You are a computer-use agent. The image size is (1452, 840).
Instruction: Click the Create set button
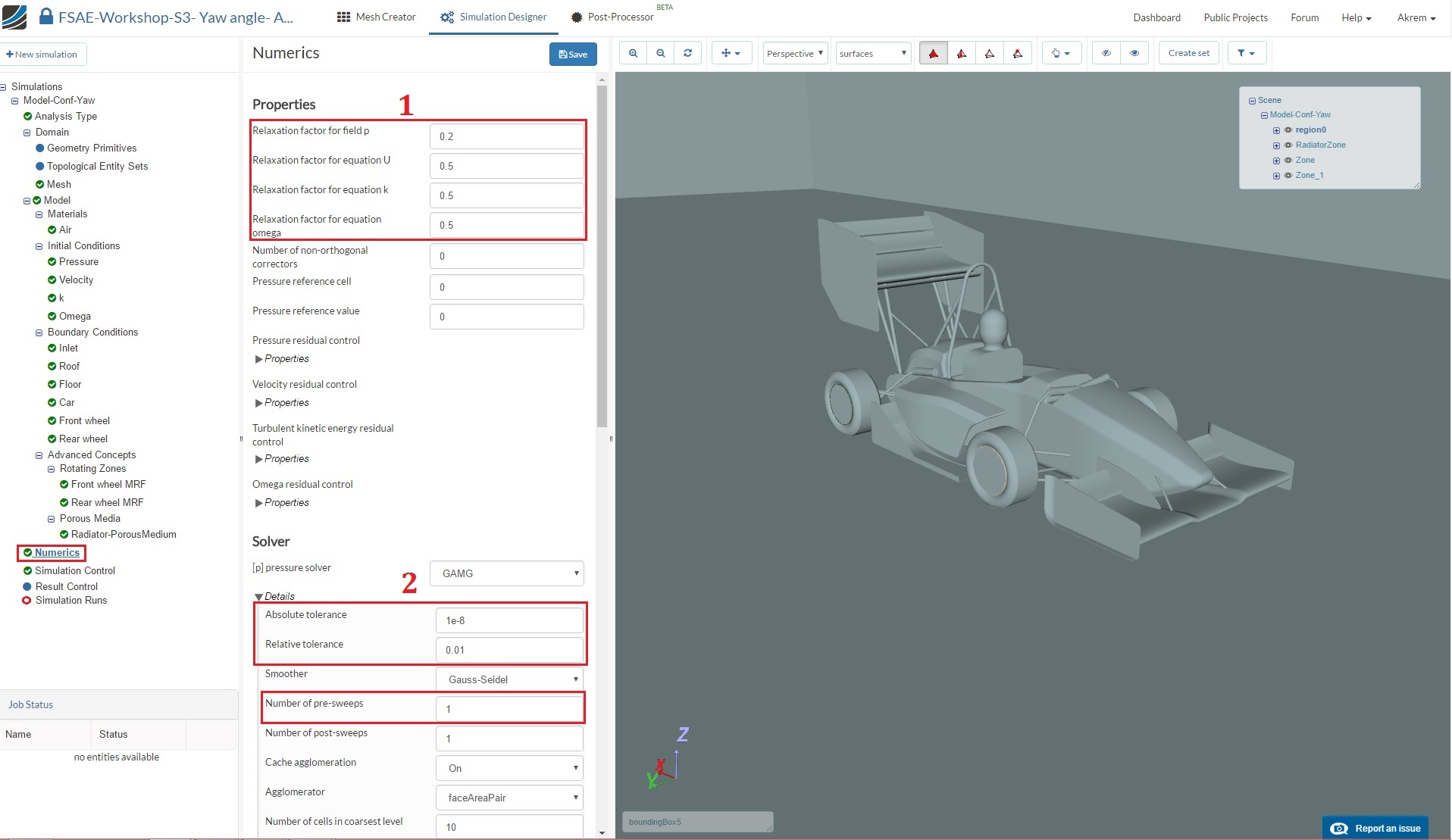pos(1188,53)
